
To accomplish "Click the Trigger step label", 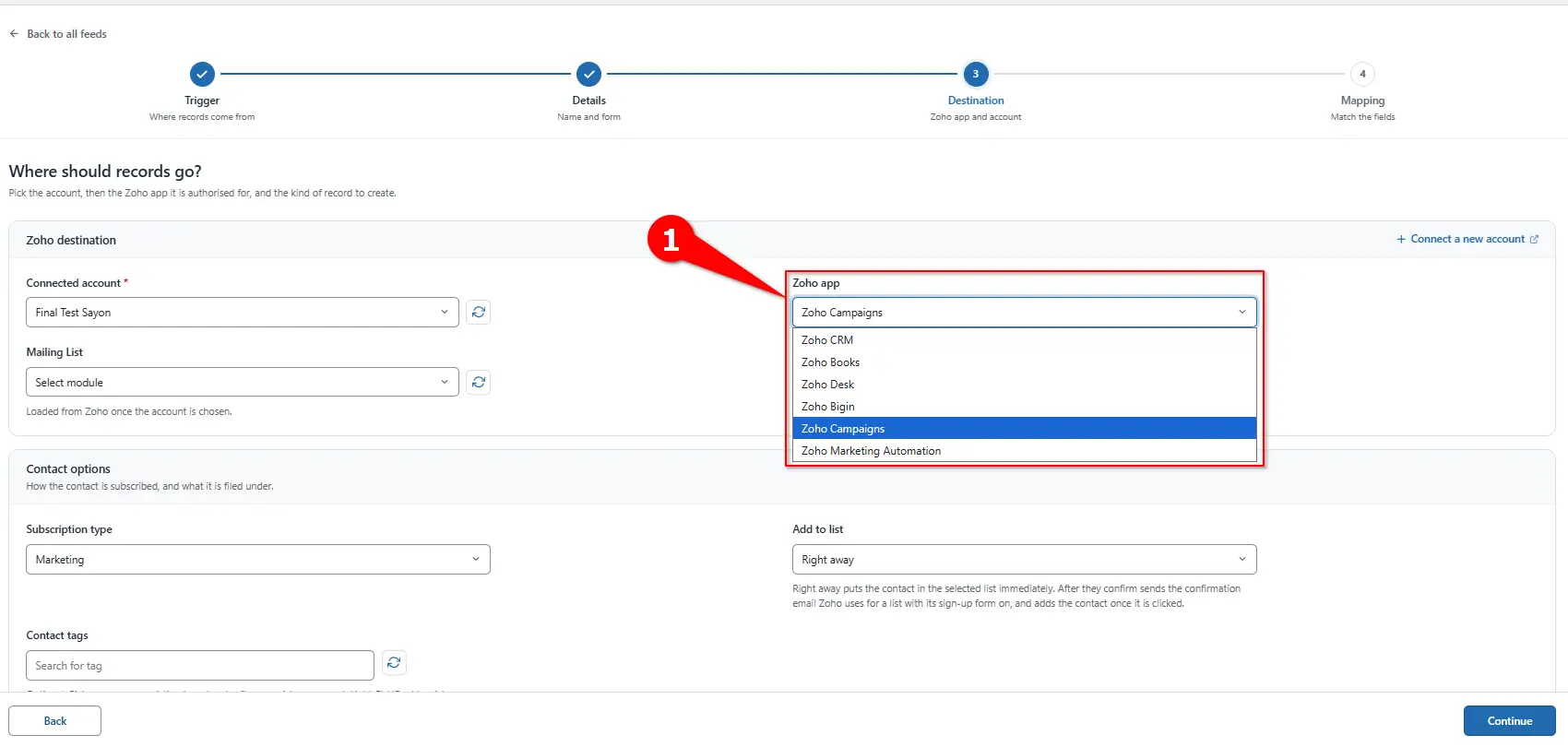I will click(202, 101).
